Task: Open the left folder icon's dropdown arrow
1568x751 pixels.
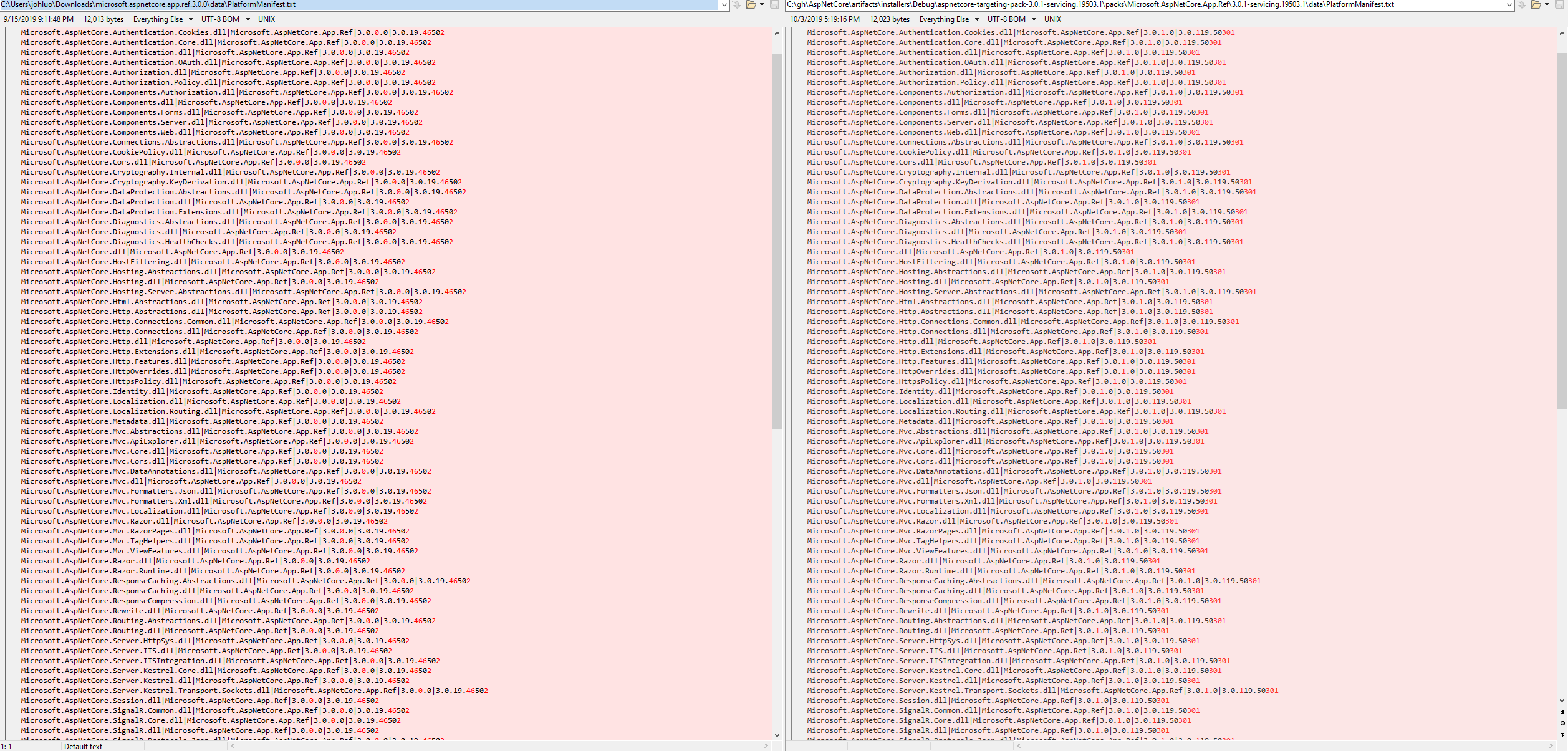Action: click(x=762, y=4)
